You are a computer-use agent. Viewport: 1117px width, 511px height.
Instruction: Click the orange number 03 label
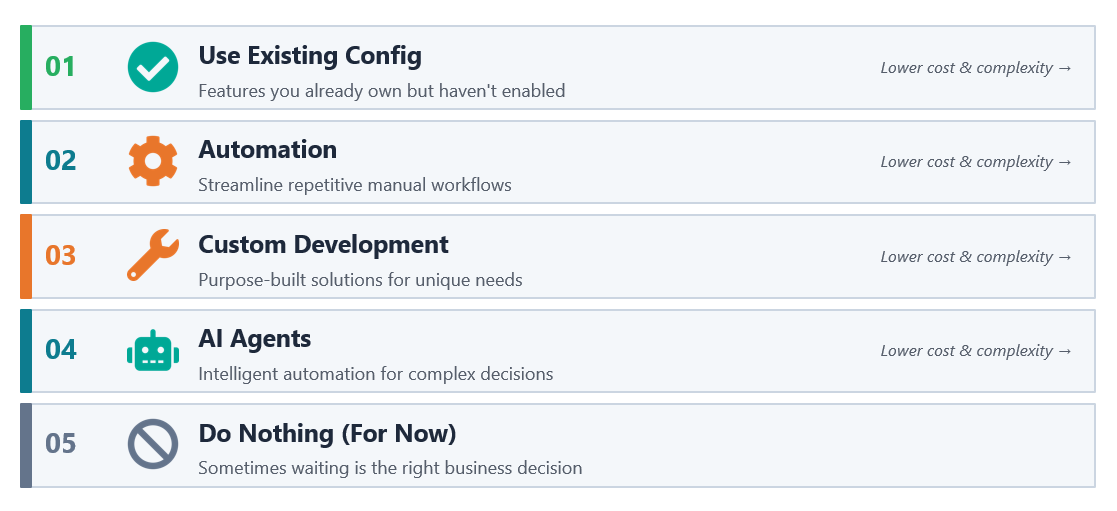61,255
